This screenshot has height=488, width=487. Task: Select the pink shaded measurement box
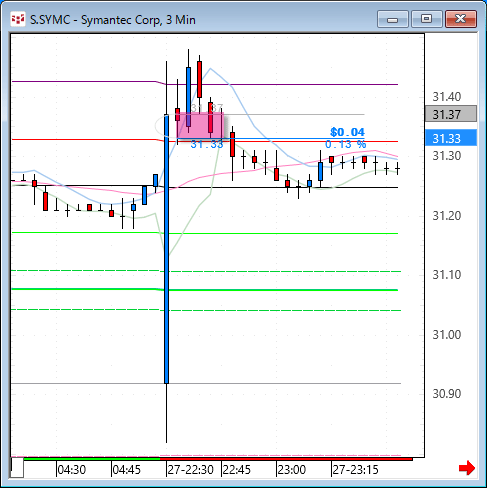pos(200,126)
